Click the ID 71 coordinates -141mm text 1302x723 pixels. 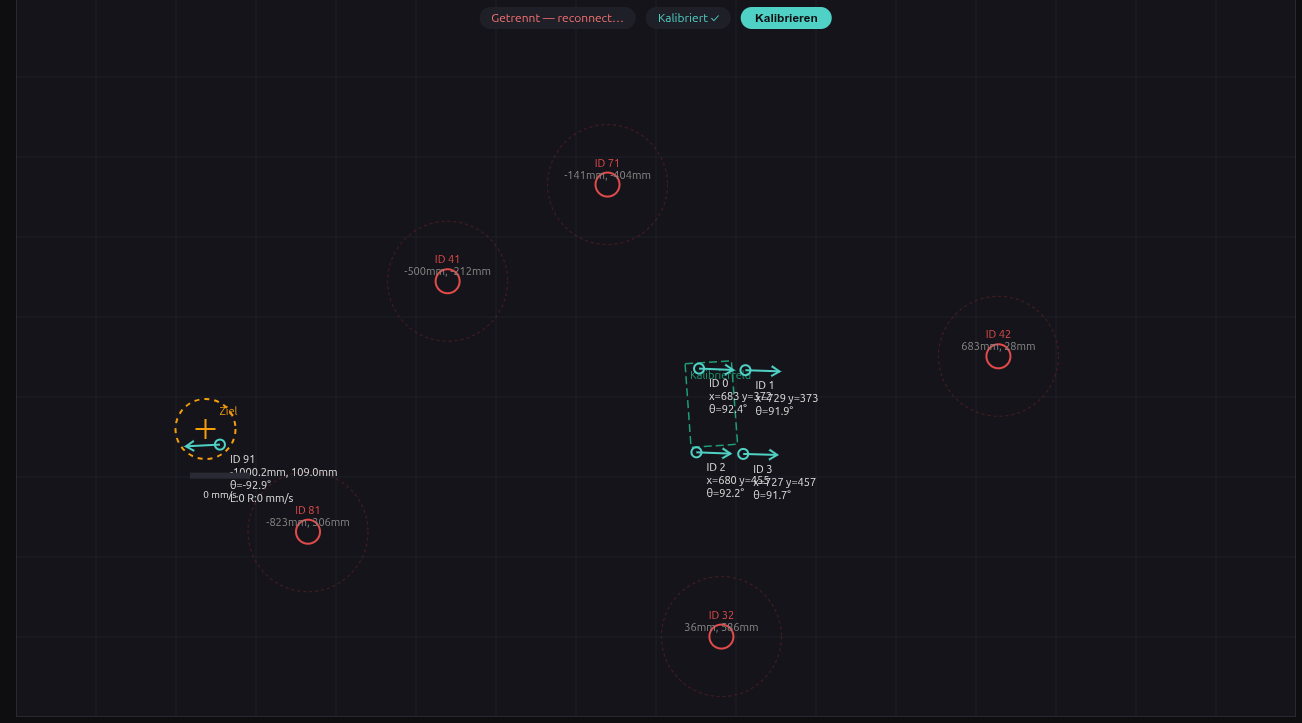tap(607, 176)
